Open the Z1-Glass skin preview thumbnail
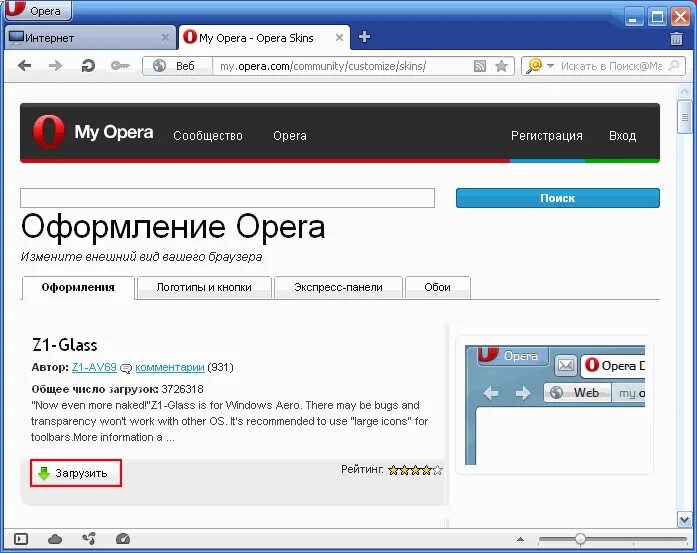697x553 pixels. pos(555,405)
